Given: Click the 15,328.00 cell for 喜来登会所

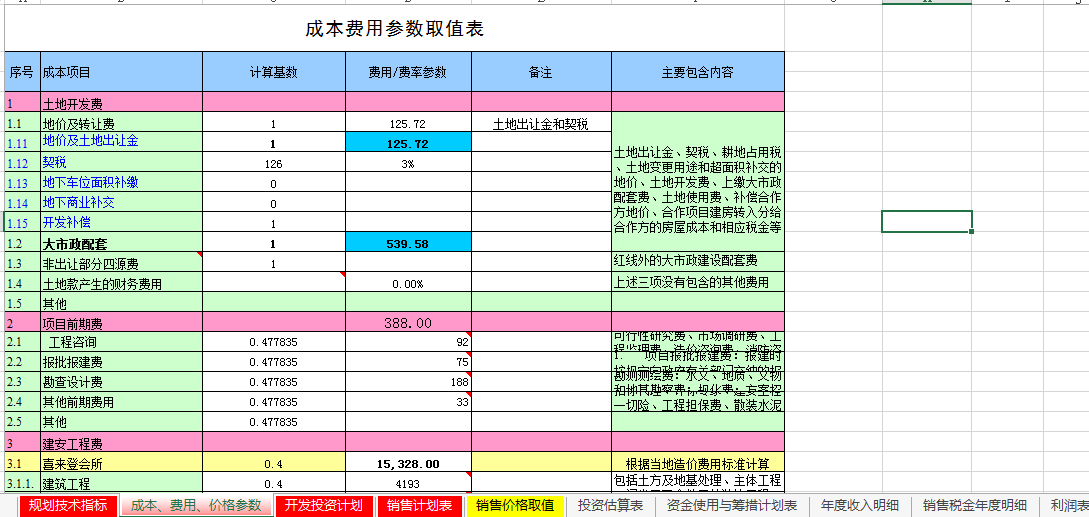Looking at the screenshot, I should [x=408, y=463].
